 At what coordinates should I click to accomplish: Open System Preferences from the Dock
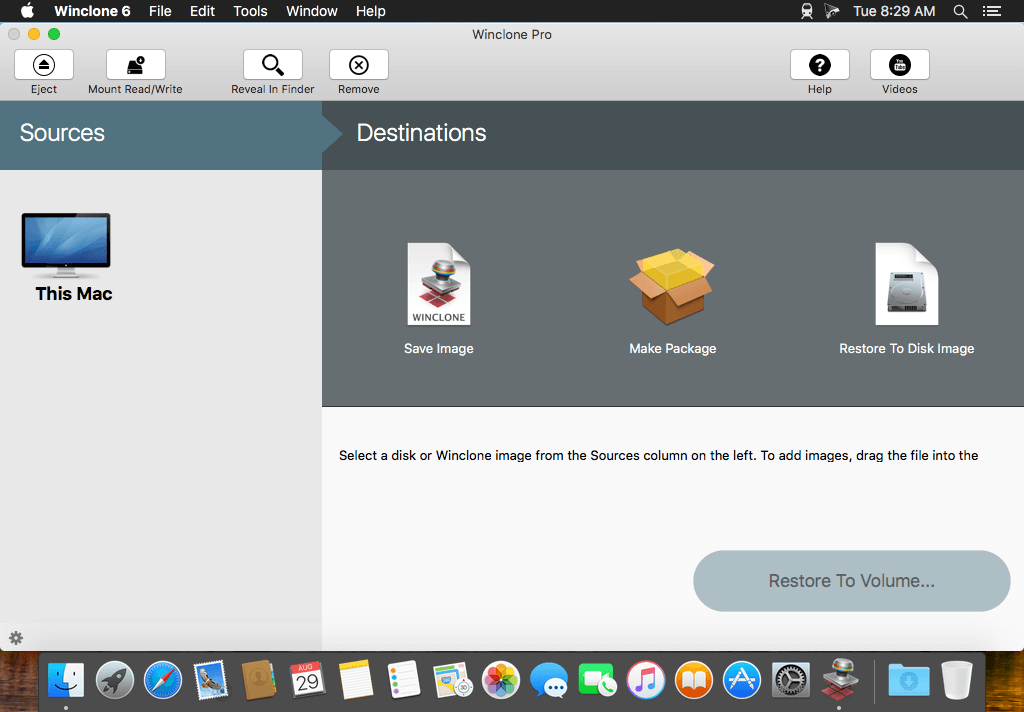click(790, 680)
